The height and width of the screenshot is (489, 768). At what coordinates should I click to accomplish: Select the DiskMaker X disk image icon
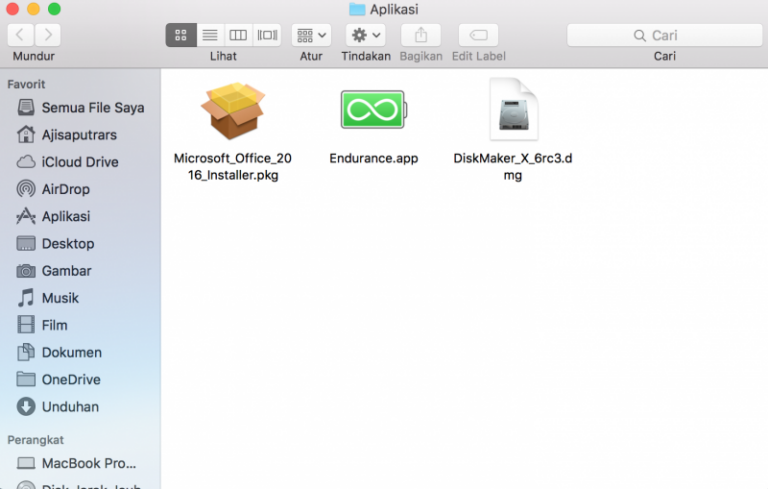click(513, 109)
